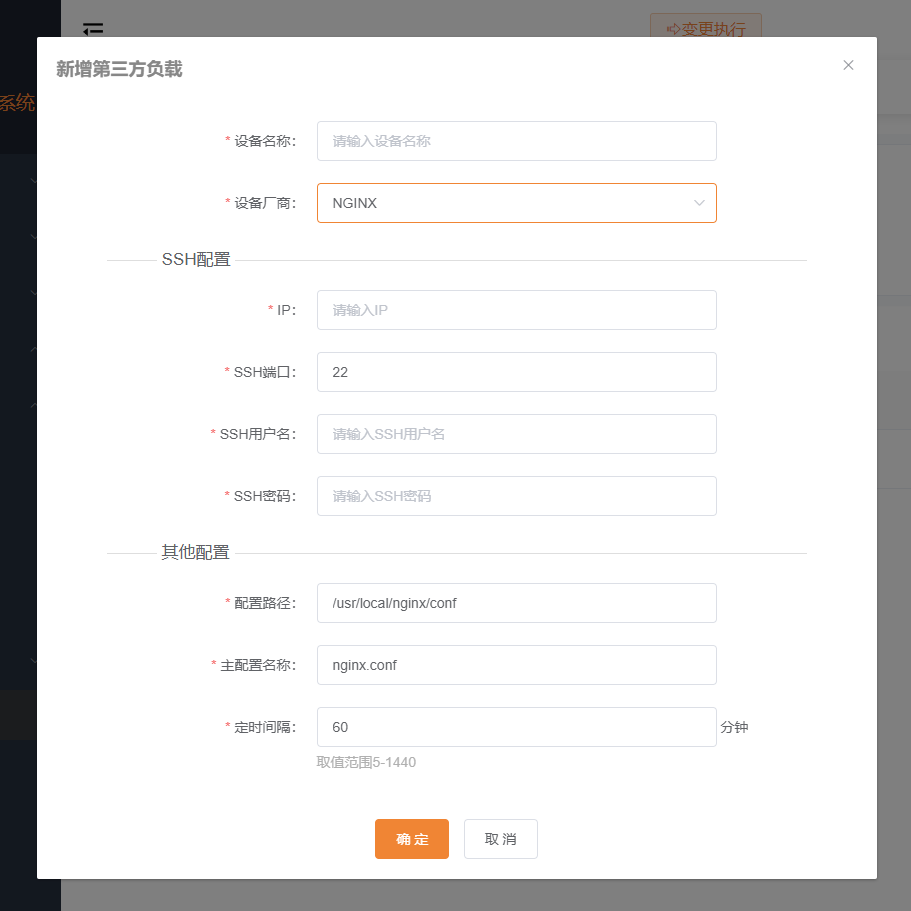This screenshot has width=911, height=911.
Task: Select the 配置路径 path field
Action: 516,603
